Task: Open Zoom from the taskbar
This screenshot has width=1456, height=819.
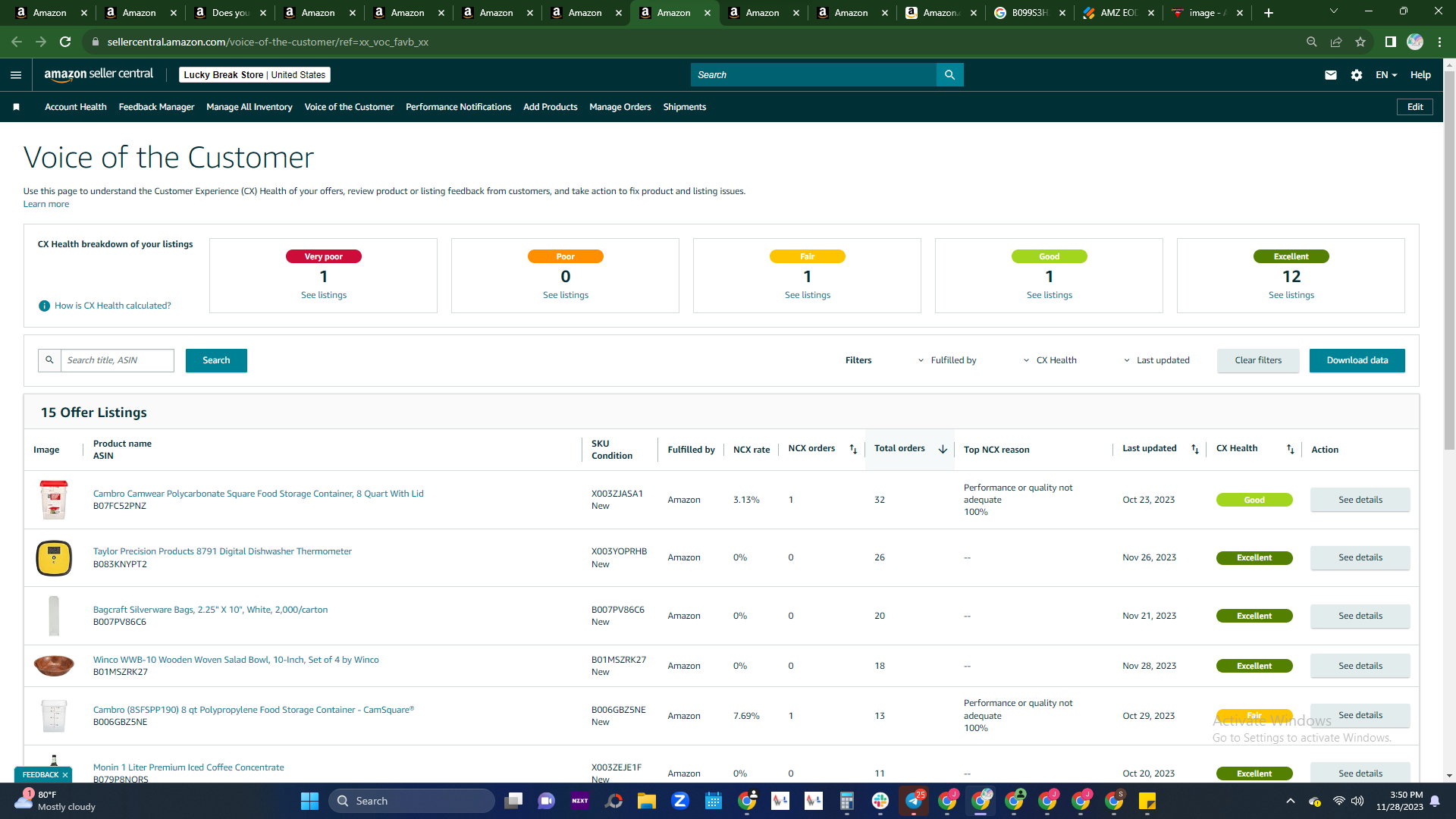Action: point(679,801)
